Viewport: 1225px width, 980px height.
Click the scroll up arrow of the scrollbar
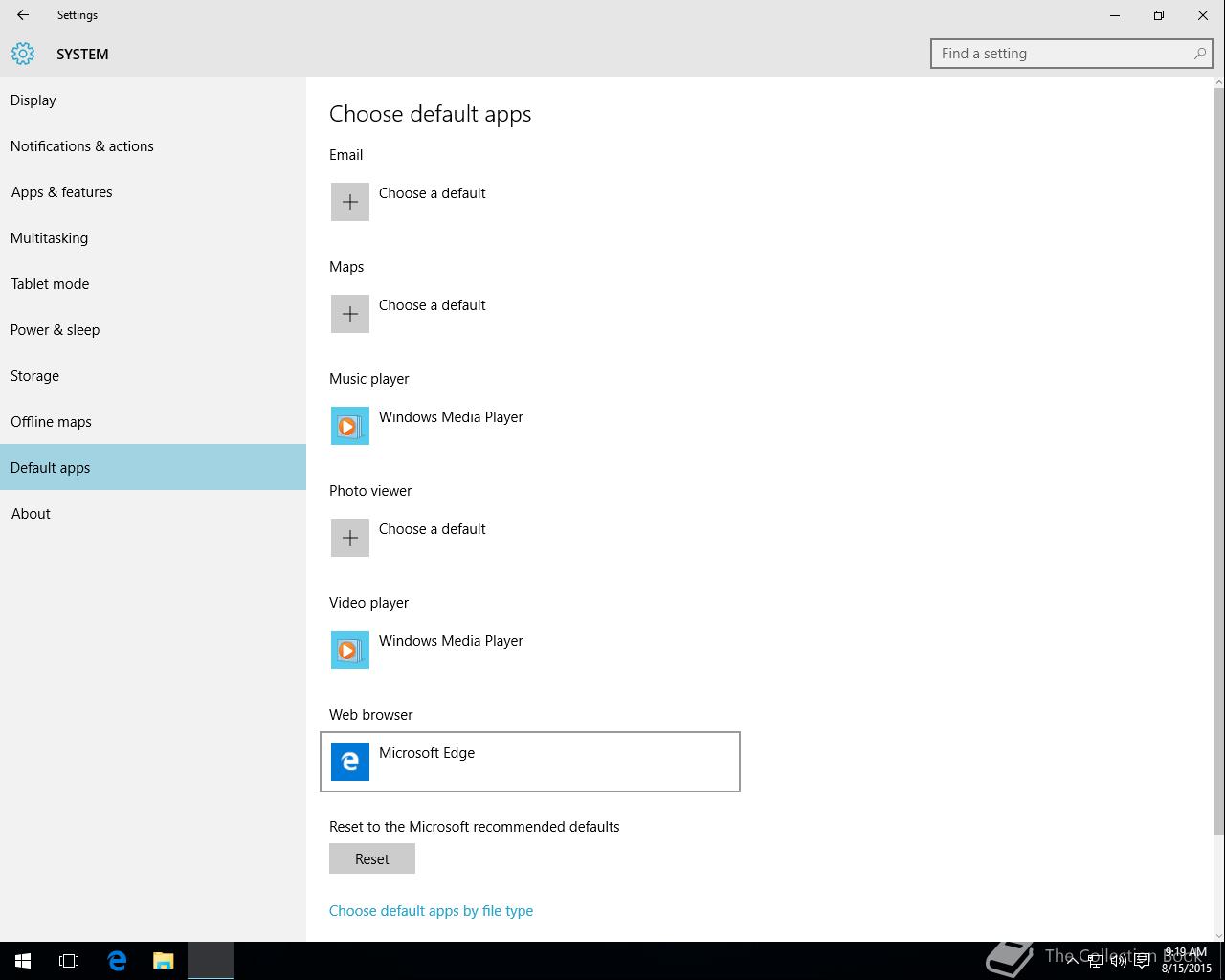click(1218, 83)
